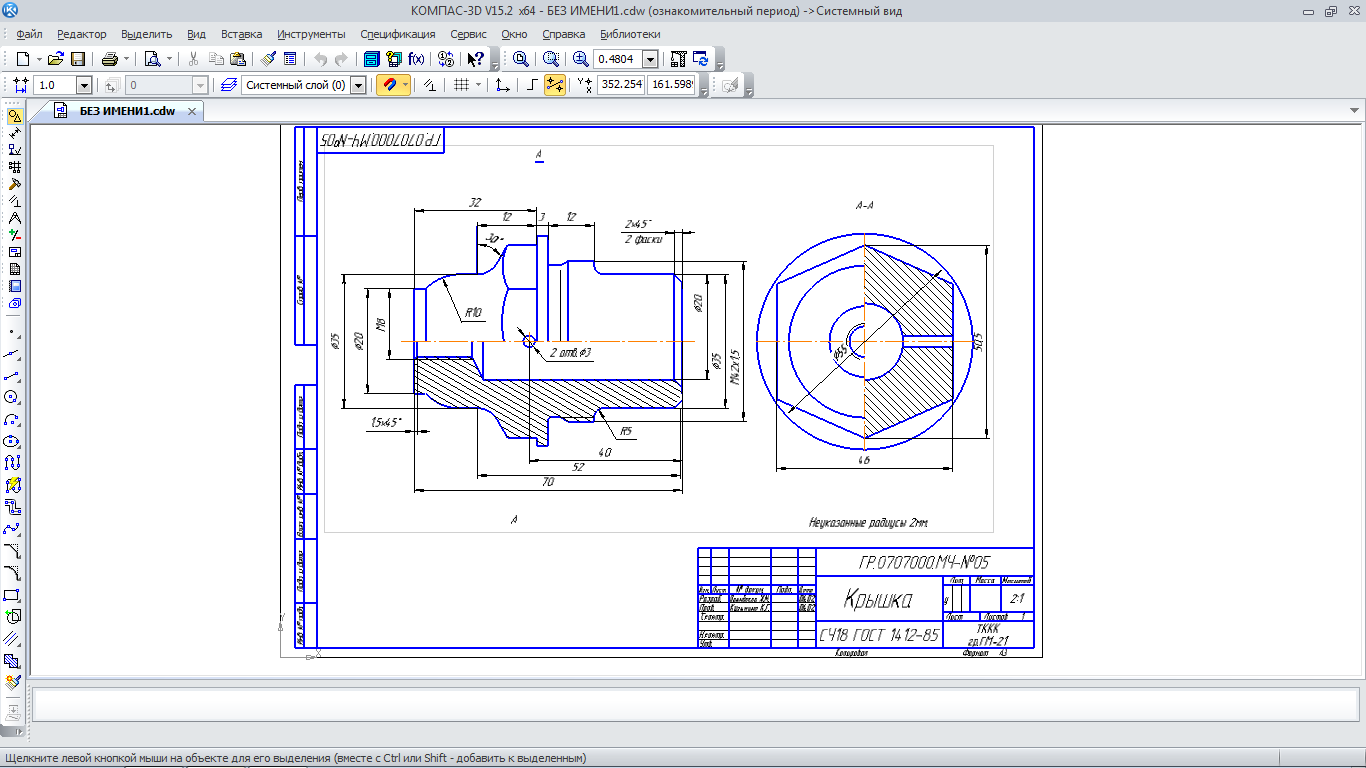This screenshot has width=1366, height=768.
Task: Open the variables f(x) panel
Action: click(416, 59)
